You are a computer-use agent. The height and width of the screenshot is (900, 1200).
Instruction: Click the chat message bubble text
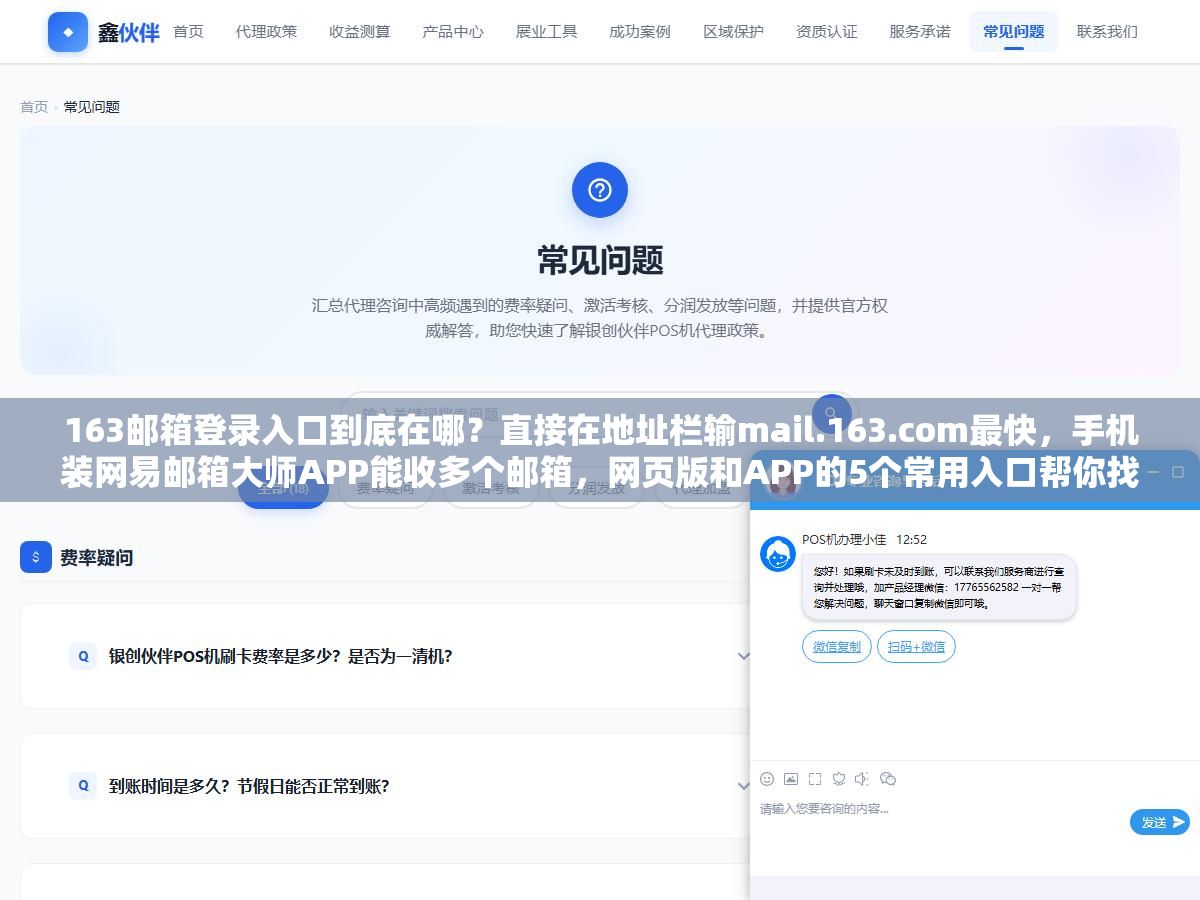click(x=939, y=587)
